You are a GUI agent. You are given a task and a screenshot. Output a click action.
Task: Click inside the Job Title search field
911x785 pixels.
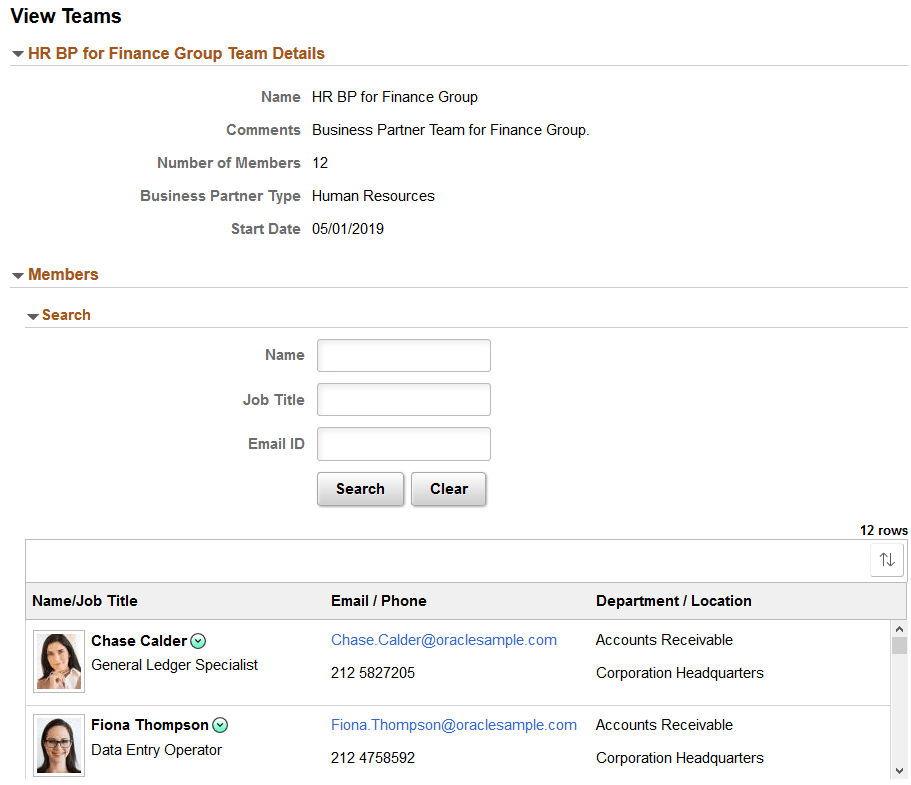coord(403,399)
